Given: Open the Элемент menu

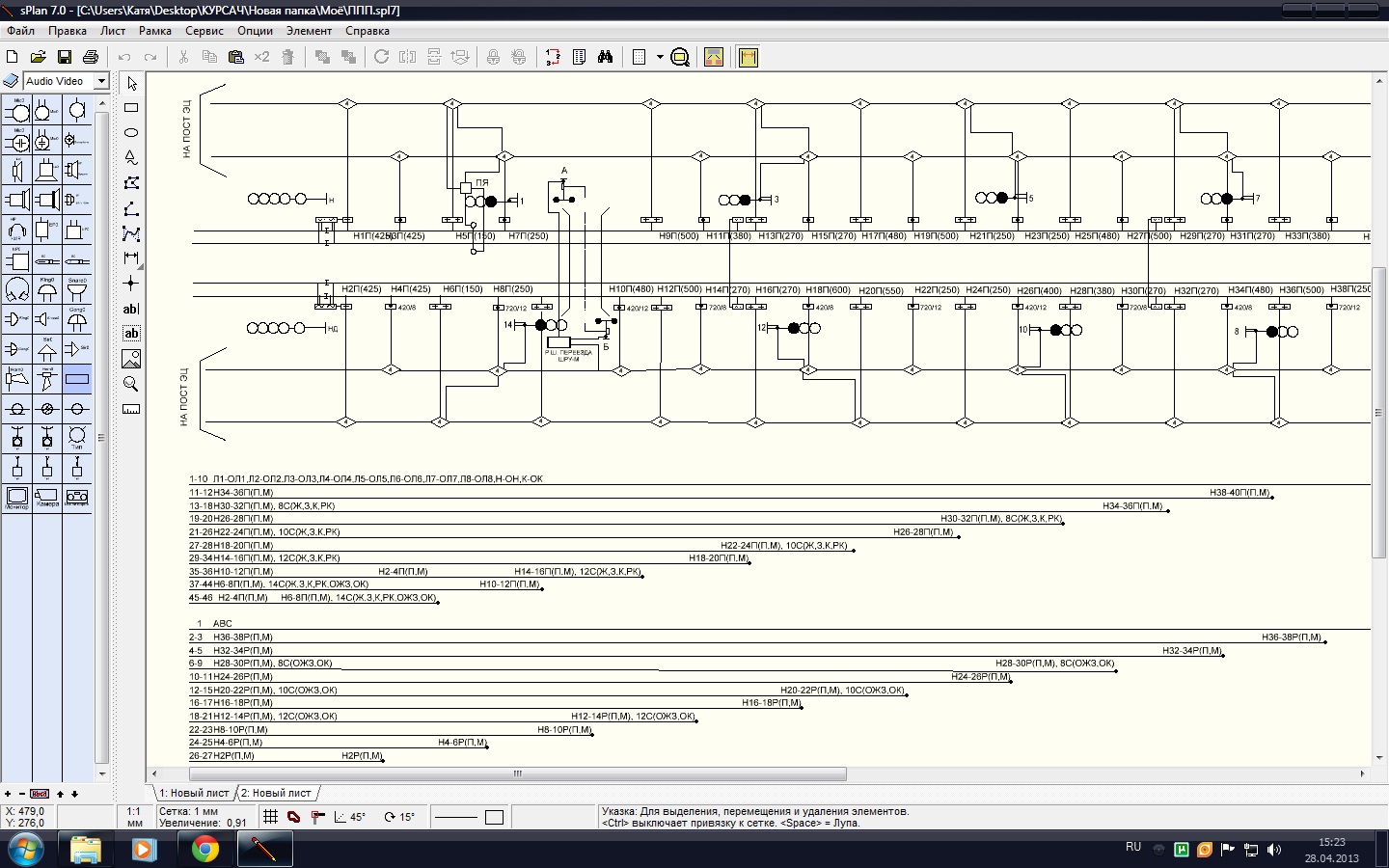Looking at the screenshot, I should point(309,31).
